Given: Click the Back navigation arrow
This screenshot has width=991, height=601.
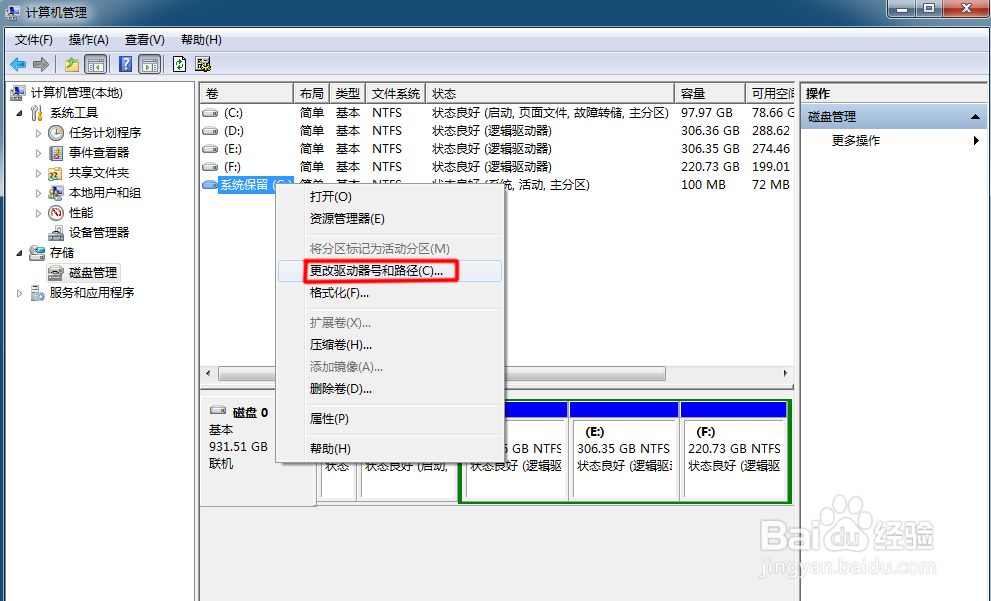Looking at the screenshot, I should pyautogui.click(x=18, y=64).
